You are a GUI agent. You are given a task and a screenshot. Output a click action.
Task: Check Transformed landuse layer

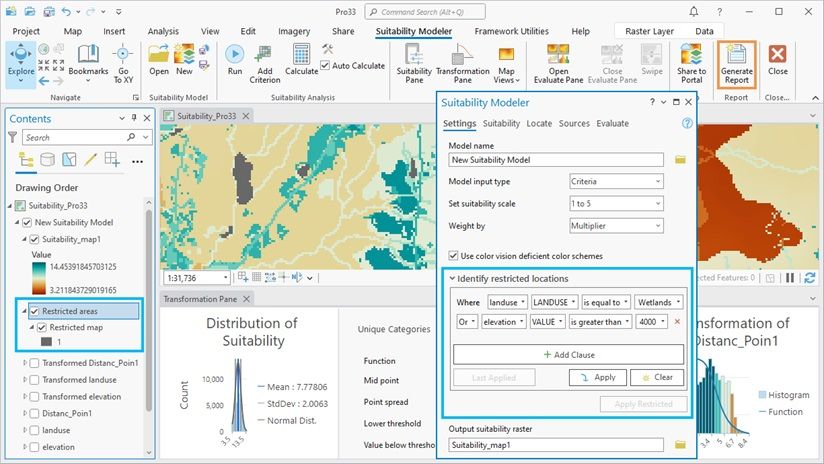pos(34,380)
